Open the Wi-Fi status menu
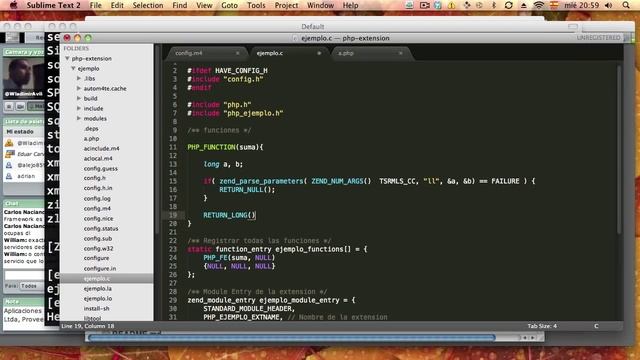The height and width of the screenshot is (360, 640). [x=539, y=5]
